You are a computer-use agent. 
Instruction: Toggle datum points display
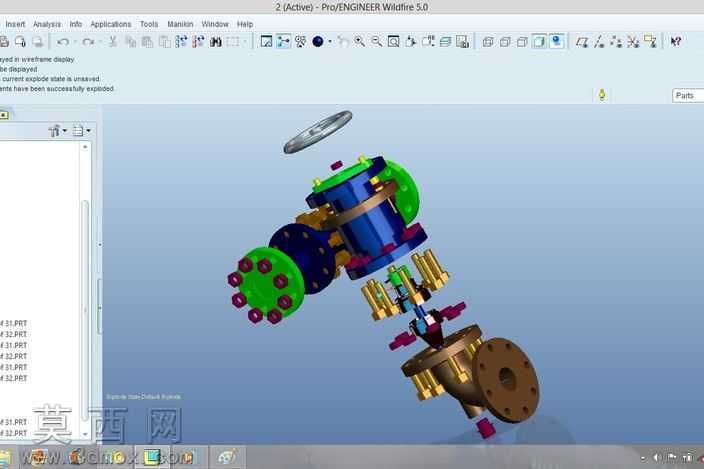click(616, 42)
